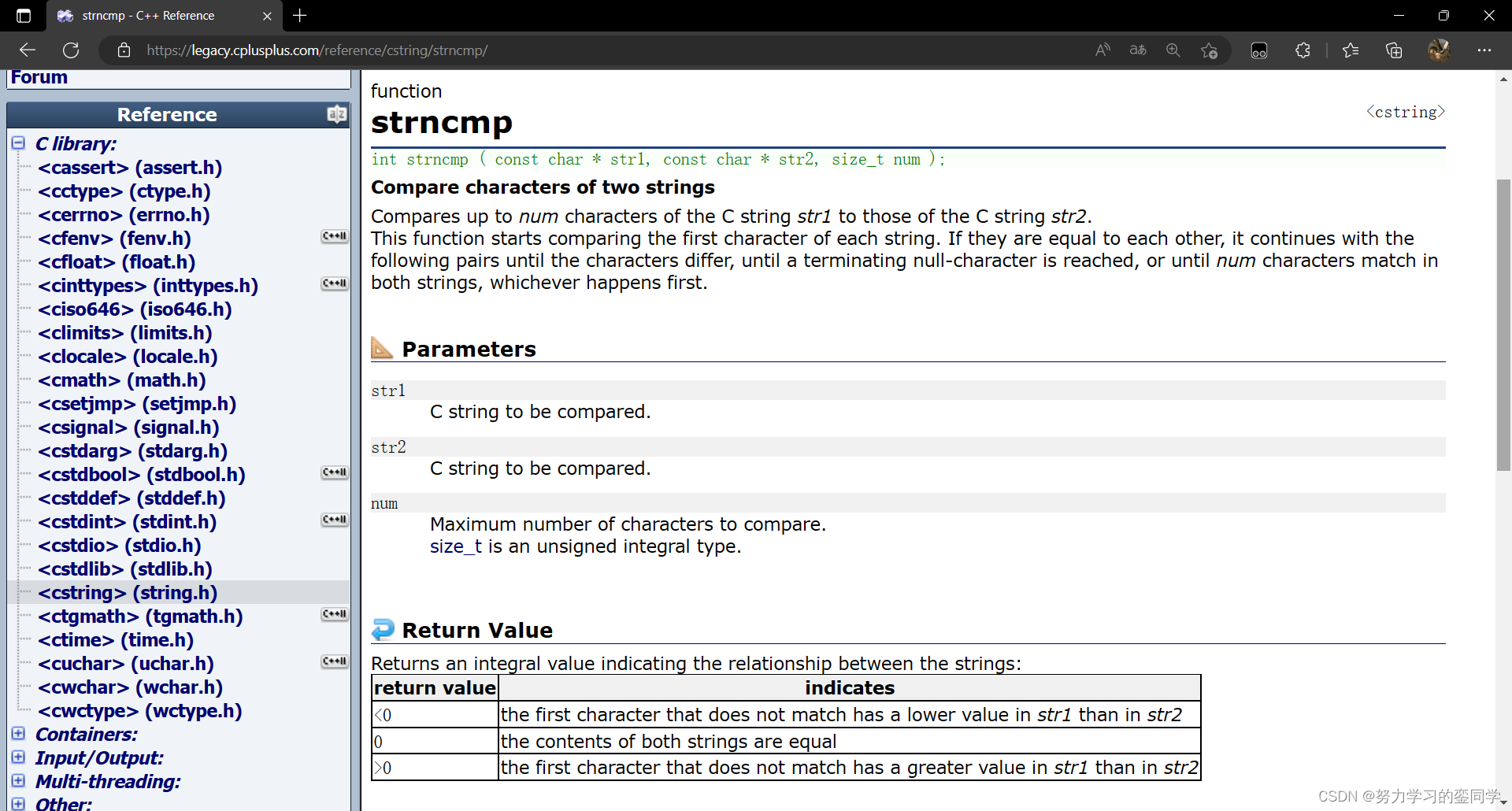Open browser Settings and more menu

coord(1484,50)
